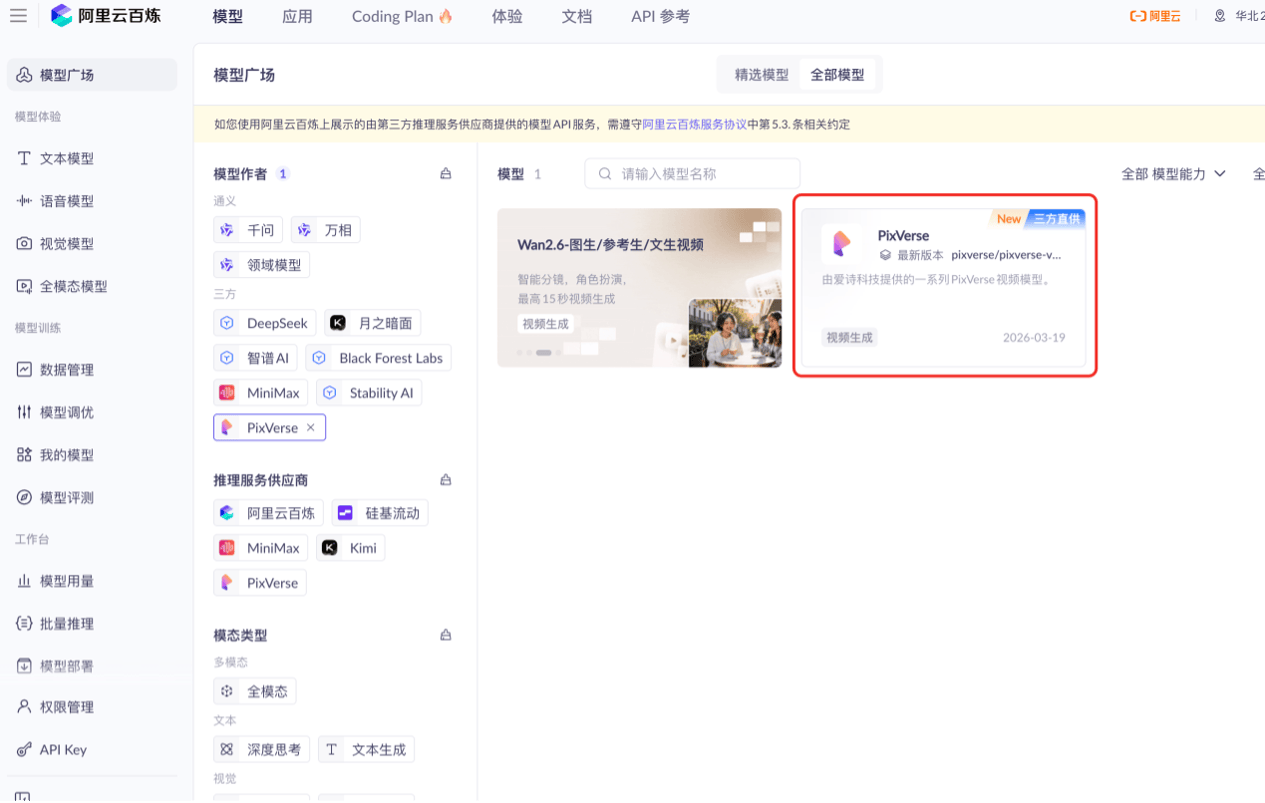This screenshot has width=1265, height=803.
Task: Click clear-filter icon beside 模型作者
Action: pos(446,174)
